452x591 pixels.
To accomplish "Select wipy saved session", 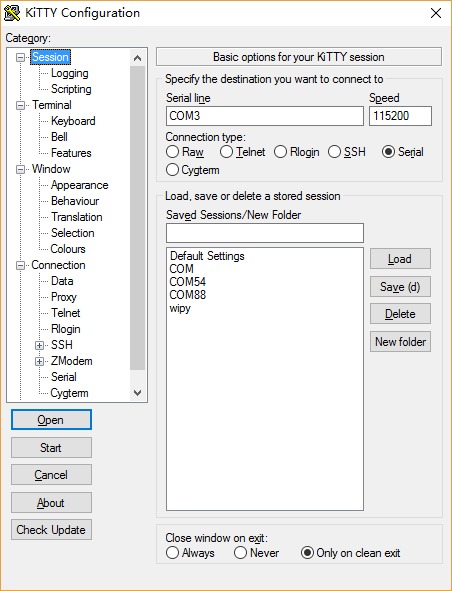I will click(180, 308).
